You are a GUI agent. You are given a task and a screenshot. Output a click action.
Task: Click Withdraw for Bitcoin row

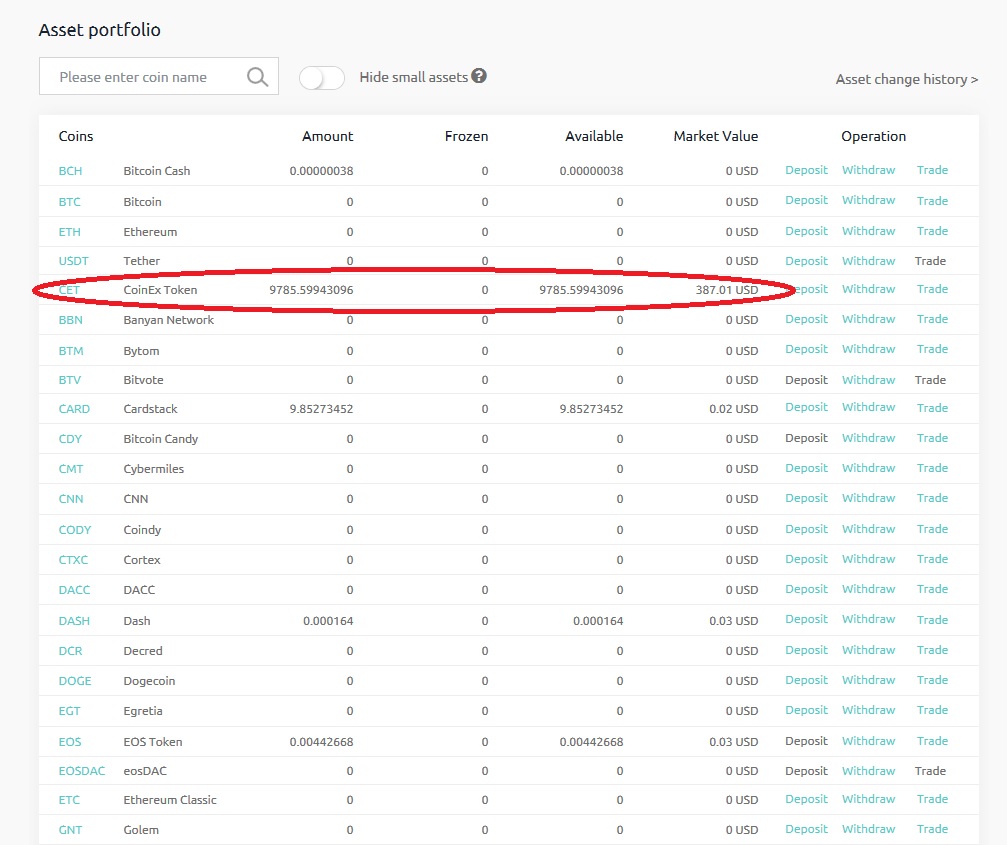[x=868, y=200]
